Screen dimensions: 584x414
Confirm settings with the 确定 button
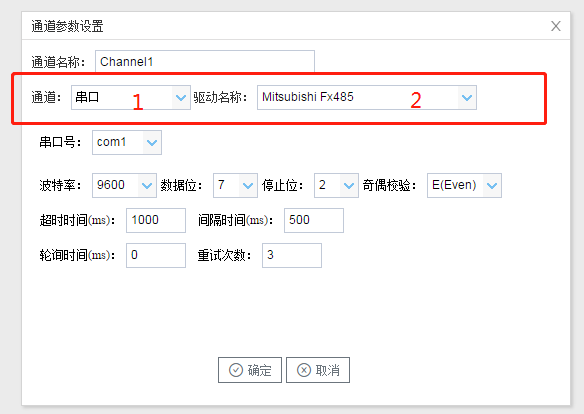point(250,370)
